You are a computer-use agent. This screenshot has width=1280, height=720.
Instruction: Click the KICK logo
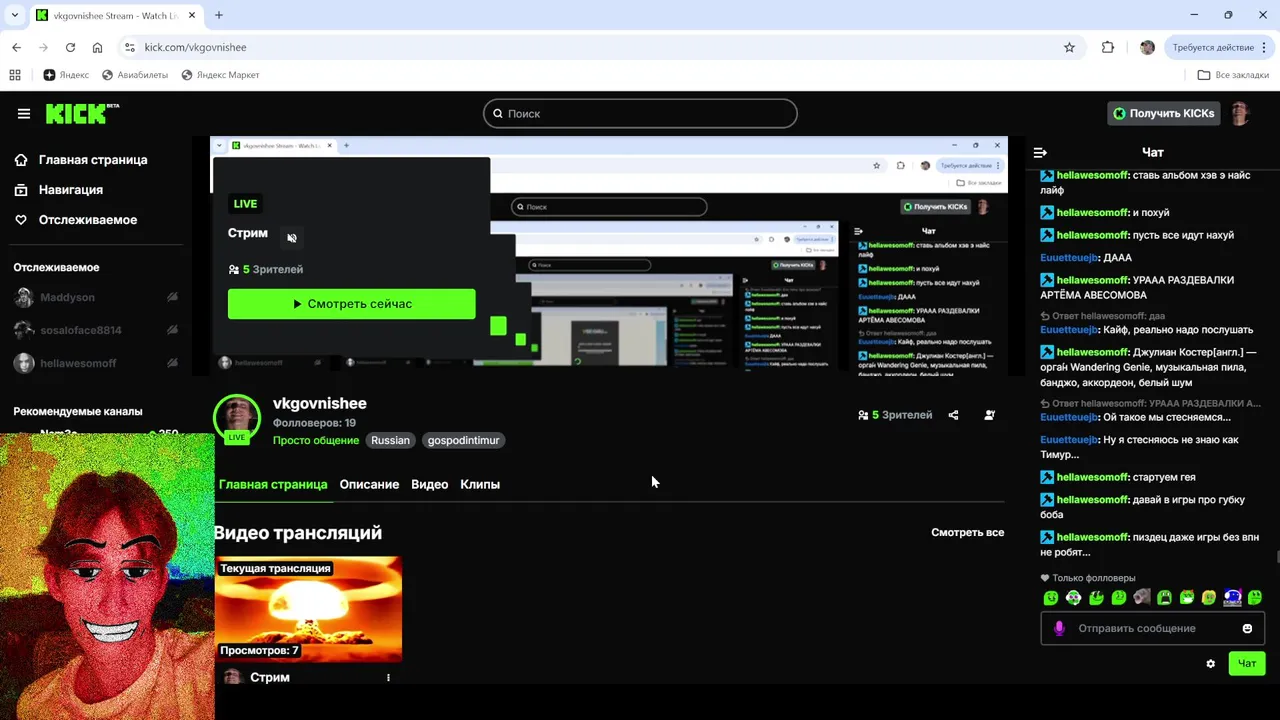(82, 113)
